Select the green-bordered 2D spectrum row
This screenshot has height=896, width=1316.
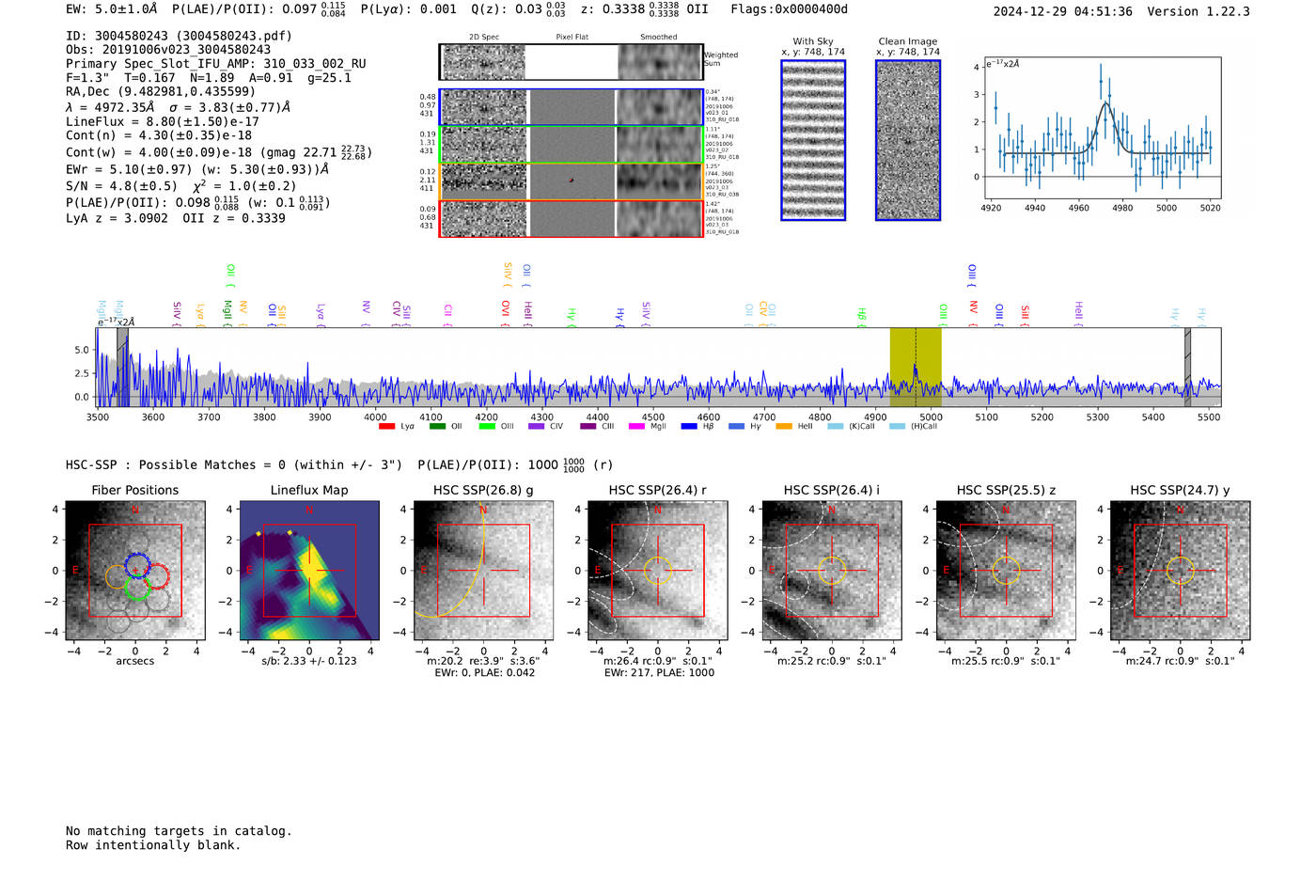572,145
